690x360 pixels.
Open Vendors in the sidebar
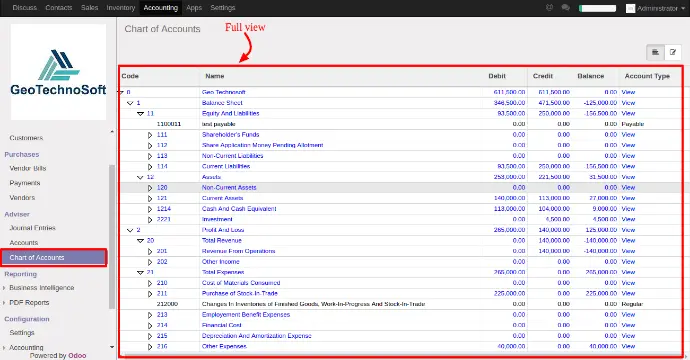point(22,198)
